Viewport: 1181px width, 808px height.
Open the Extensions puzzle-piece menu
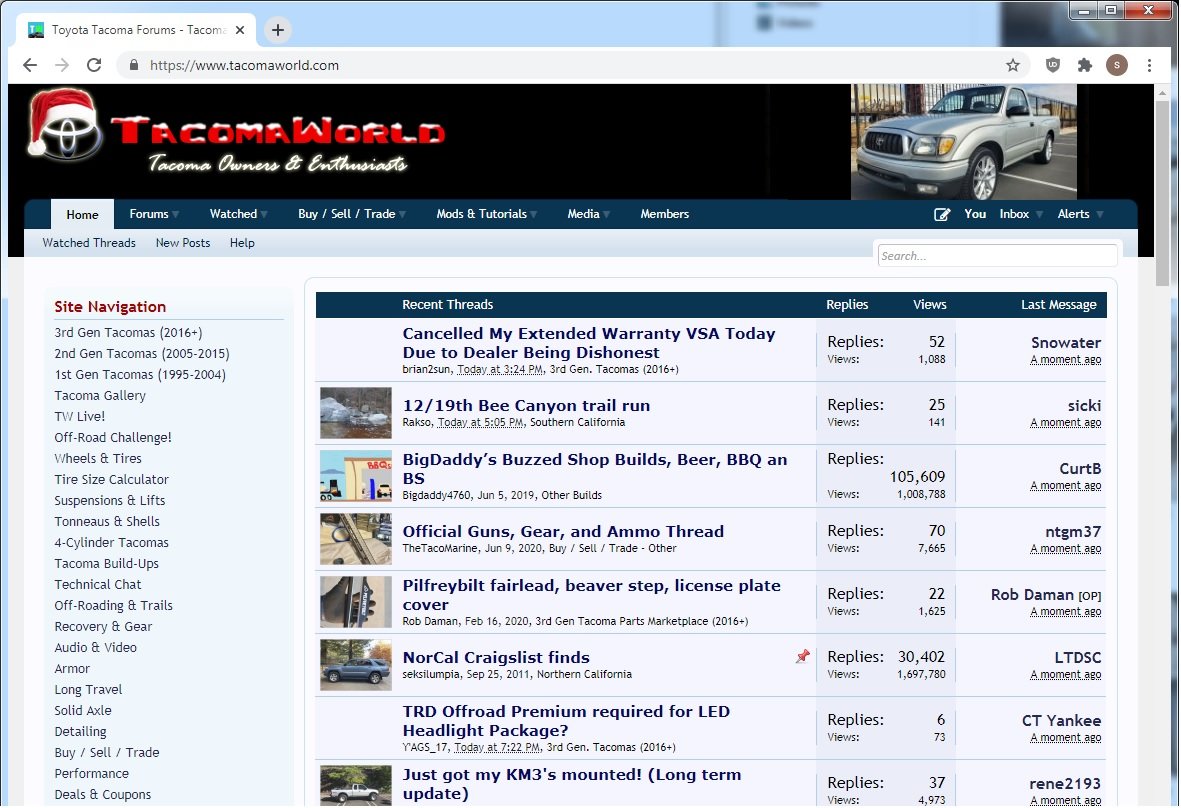pos(1085,66)
